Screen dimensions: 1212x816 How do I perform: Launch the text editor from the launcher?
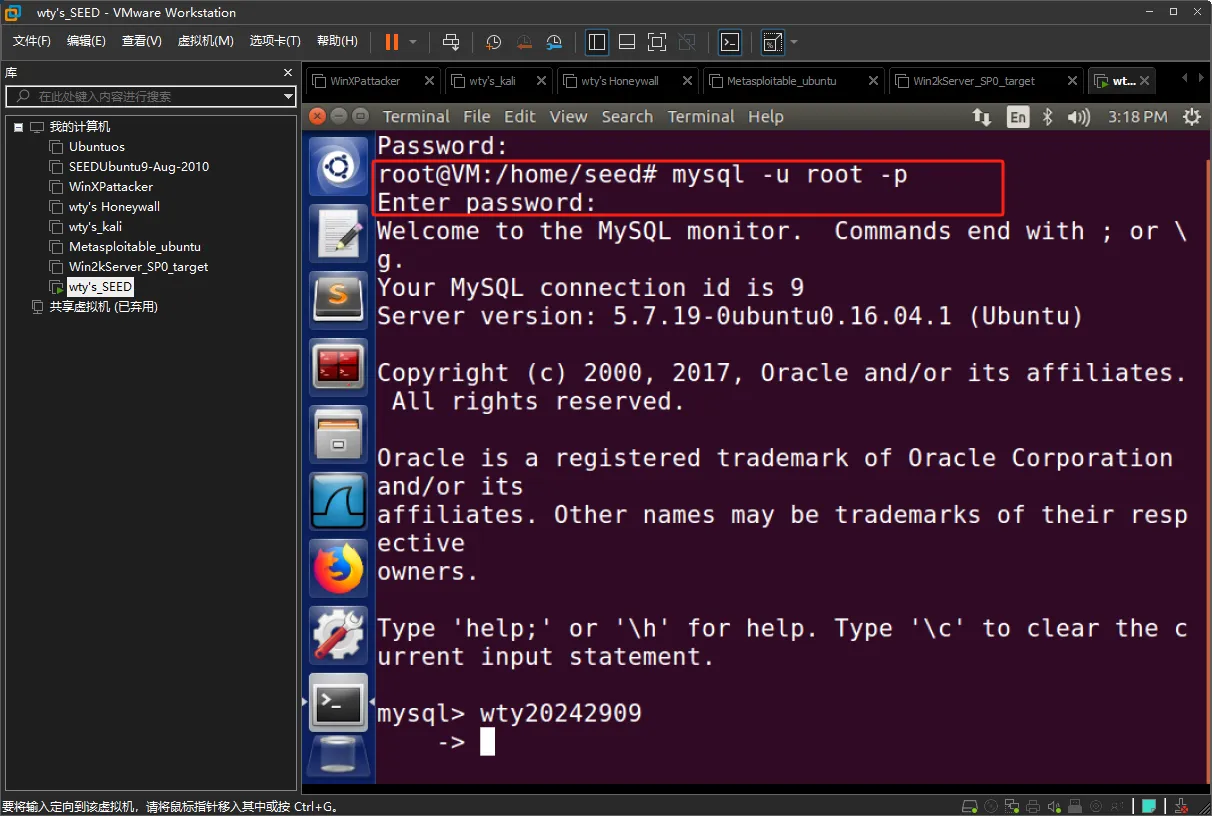(339, 233)
